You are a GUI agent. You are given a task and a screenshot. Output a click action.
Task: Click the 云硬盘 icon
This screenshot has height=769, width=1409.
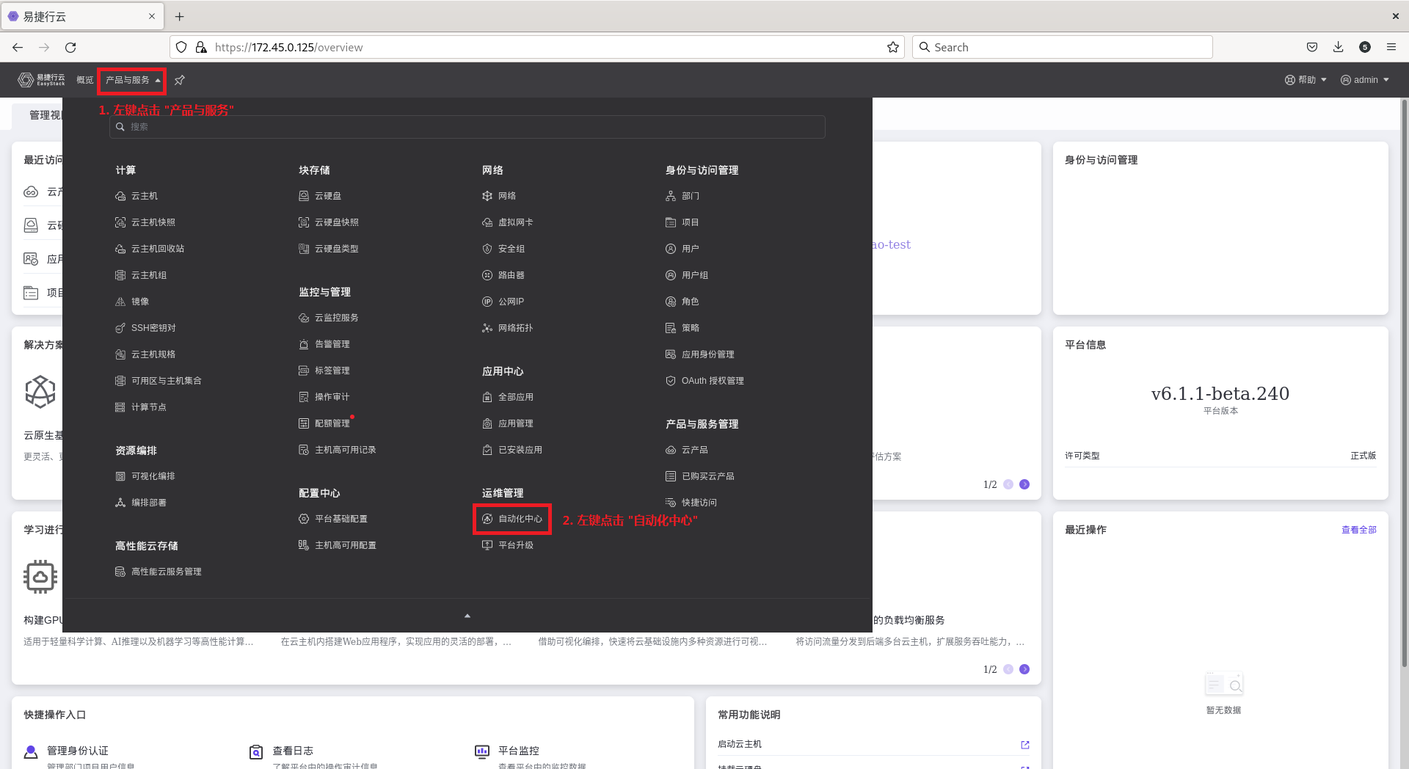(304, 196)
